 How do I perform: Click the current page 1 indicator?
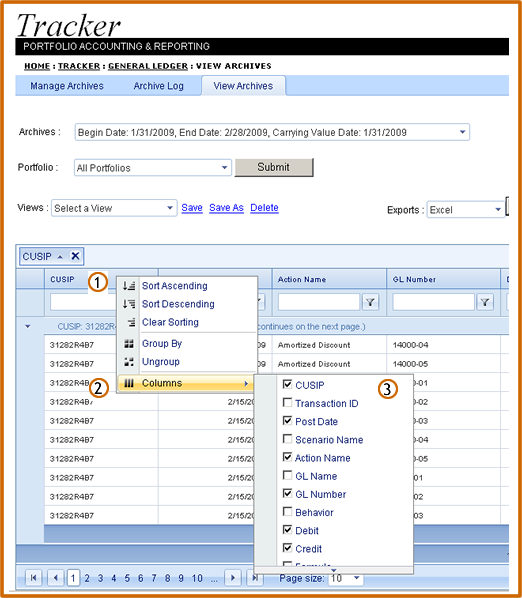73,578
